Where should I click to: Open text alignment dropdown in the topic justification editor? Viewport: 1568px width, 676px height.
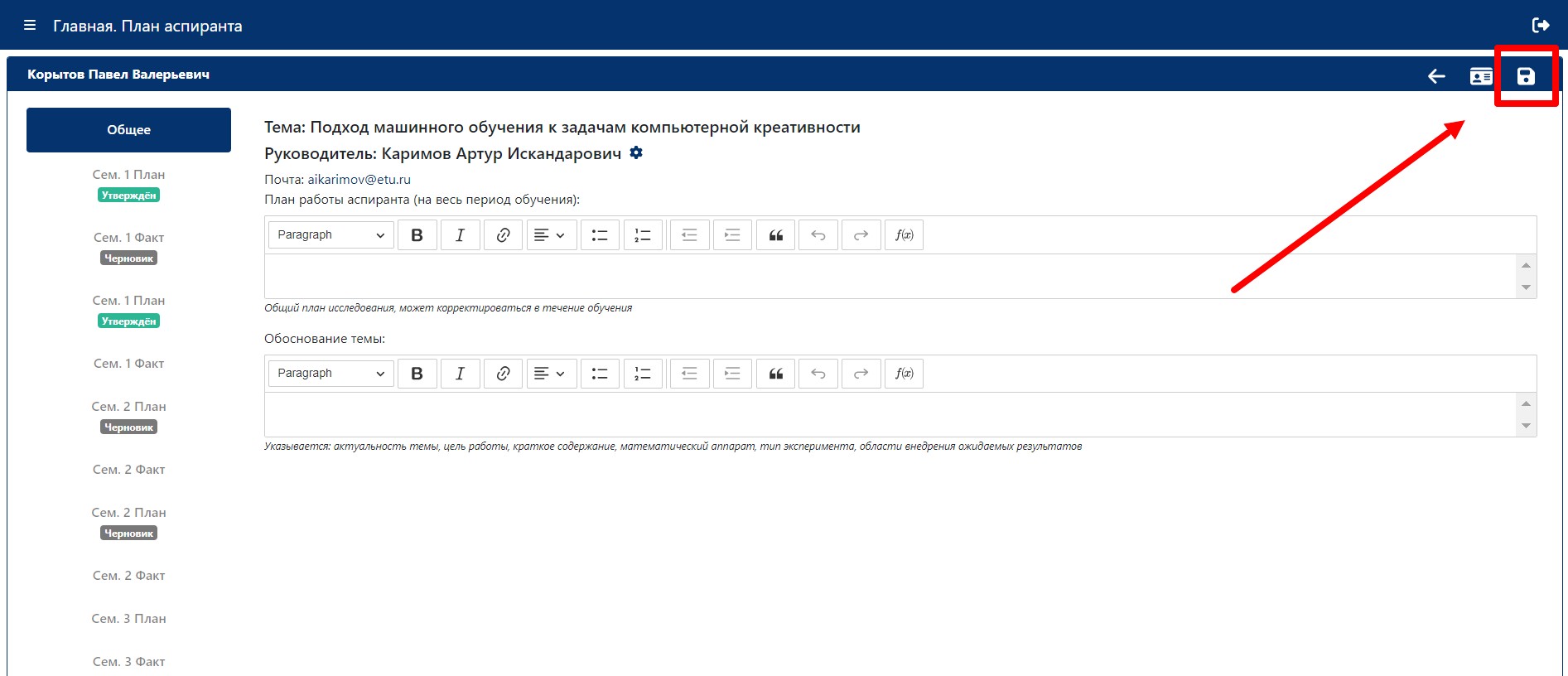click(x=550, y=374)
